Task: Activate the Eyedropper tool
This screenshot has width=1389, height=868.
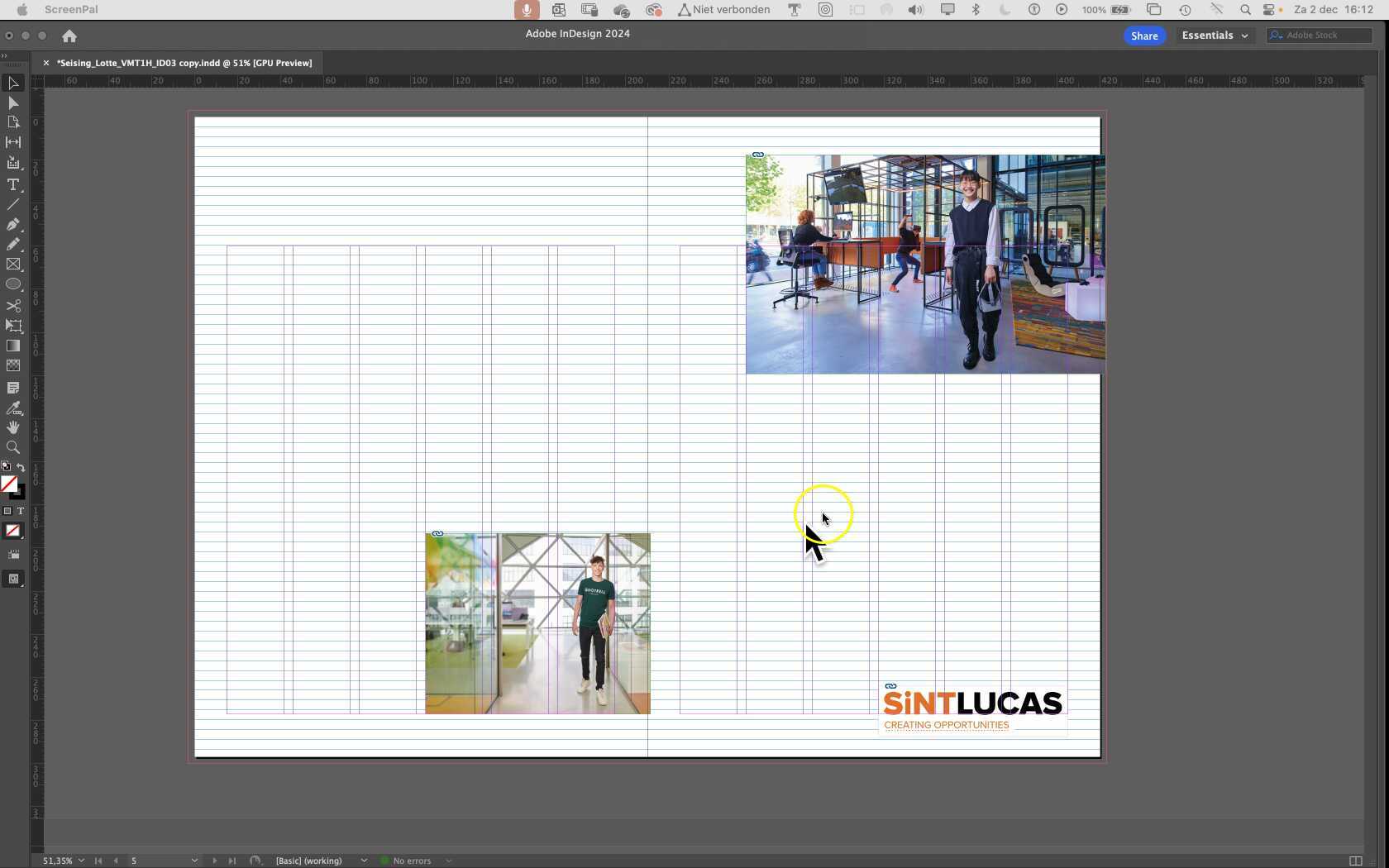Action: 13,408
